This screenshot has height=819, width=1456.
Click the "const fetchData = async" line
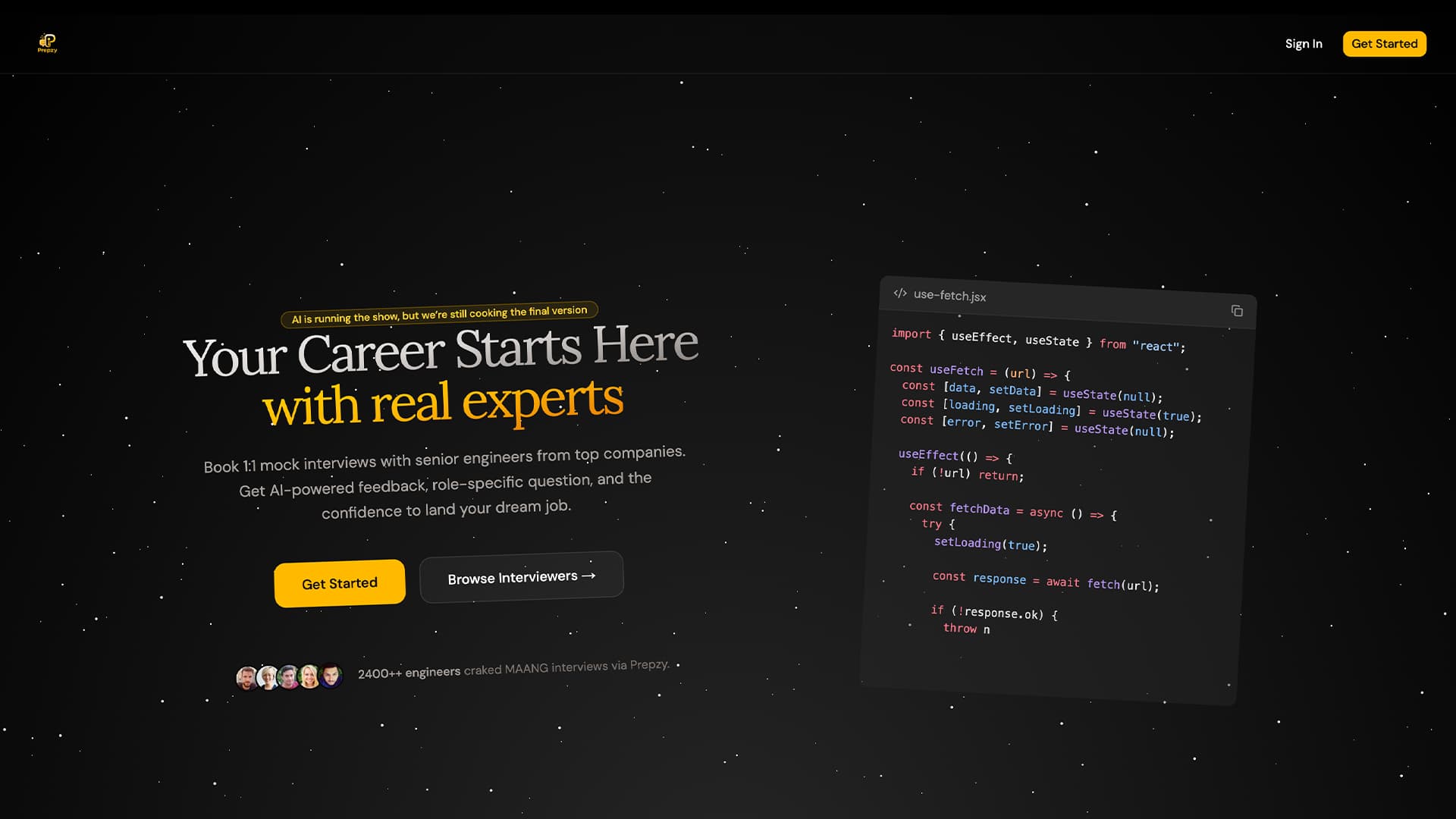coord(1013,510)
